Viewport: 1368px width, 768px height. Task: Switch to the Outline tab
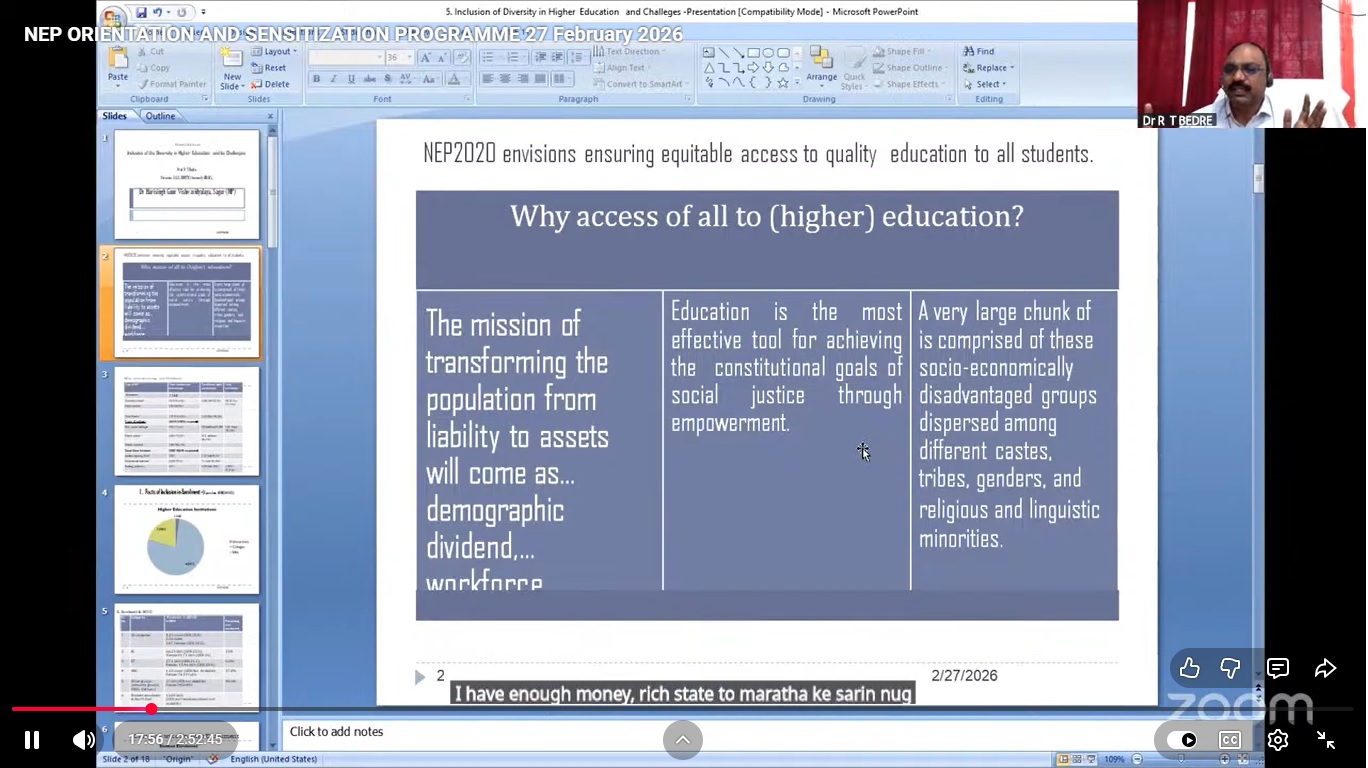click(x=160, y=116)
